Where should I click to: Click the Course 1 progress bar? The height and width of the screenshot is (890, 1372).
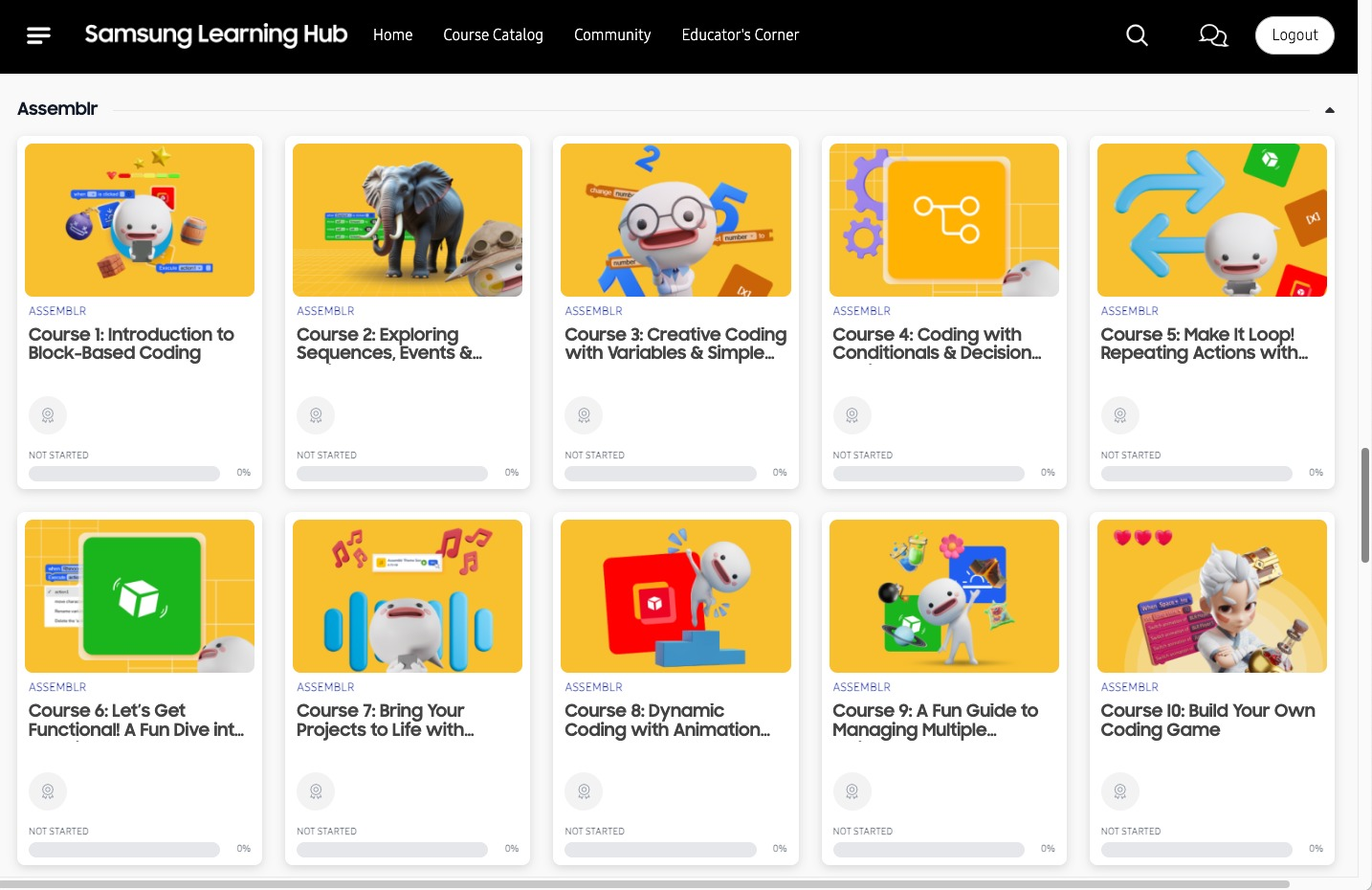[x=124, y=474]
